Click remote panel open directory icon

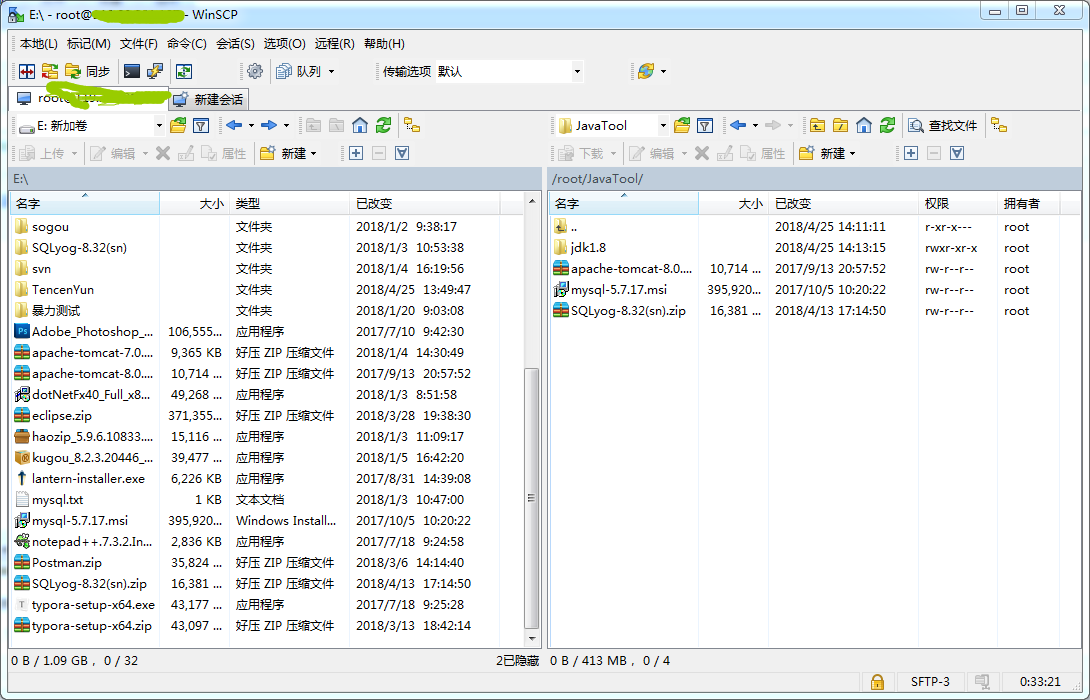[682, 126]
